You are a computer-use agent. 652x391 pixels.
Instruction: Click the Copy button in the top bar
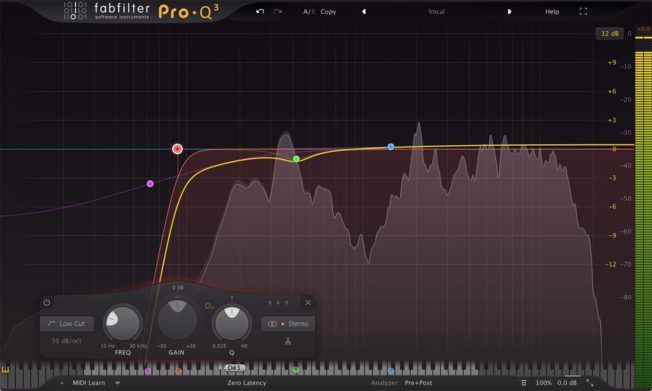click(x=328, y=12)
